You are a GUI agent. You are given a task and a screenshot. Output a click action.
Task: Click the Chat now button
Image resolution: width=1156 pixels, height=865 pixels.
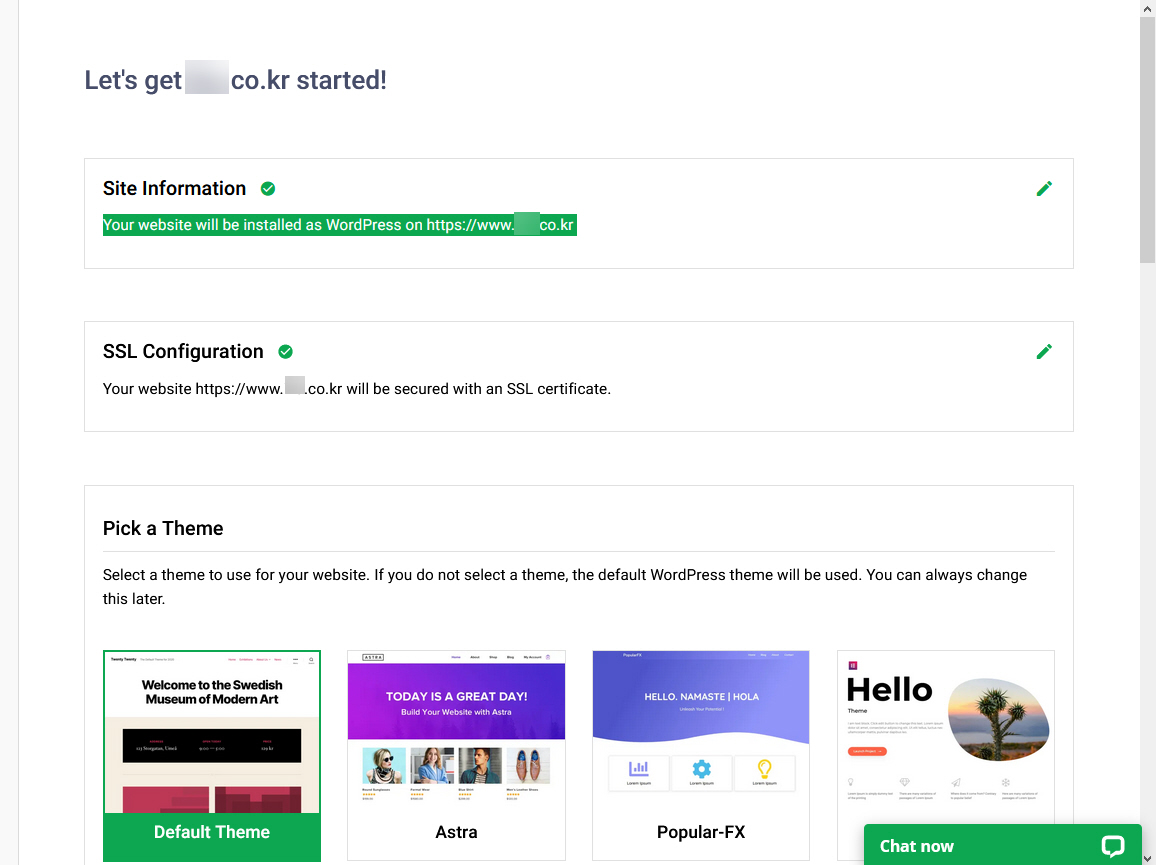(916, 846)
